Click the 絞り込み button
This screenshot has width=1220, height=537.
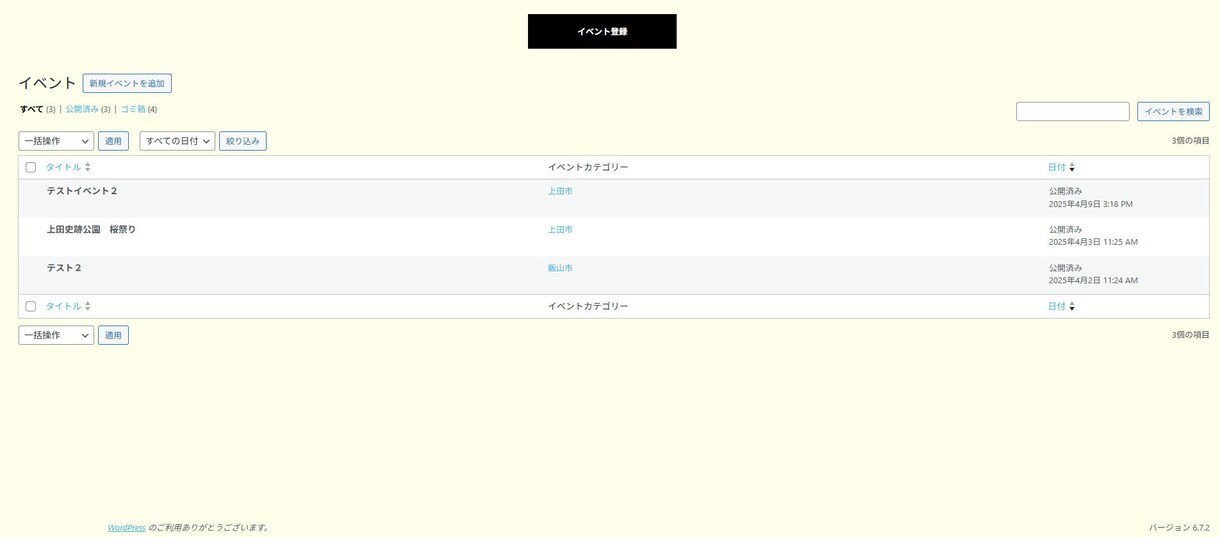pyautogui.click(x=243, y=141)
